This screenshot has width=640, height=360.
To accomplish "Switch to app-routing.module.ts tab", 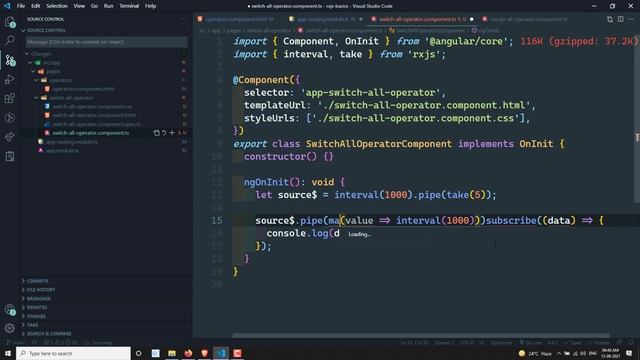I will pos(325,19).
